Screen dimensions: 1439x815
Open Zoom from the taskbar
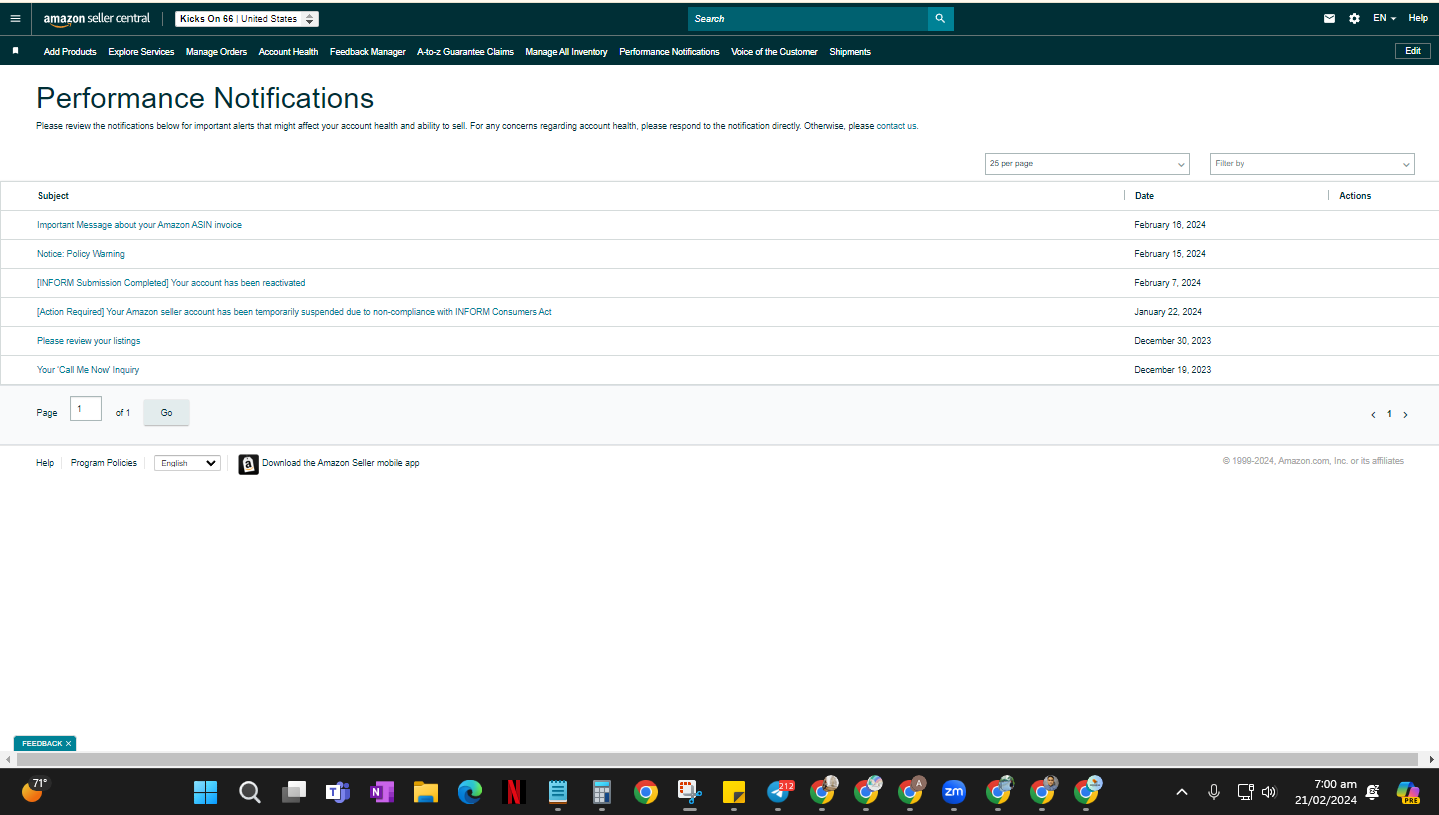(954, 792)
